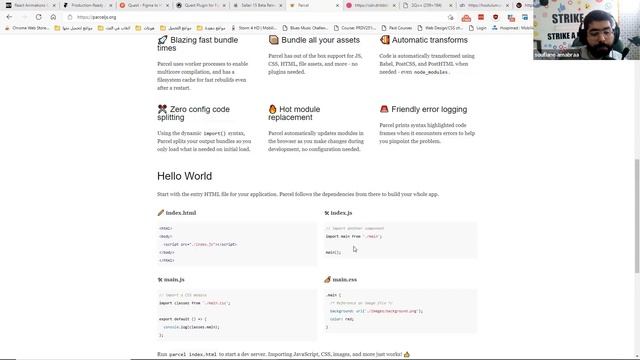Open the Blues Music Challen... bookmark

pos(307,28)
